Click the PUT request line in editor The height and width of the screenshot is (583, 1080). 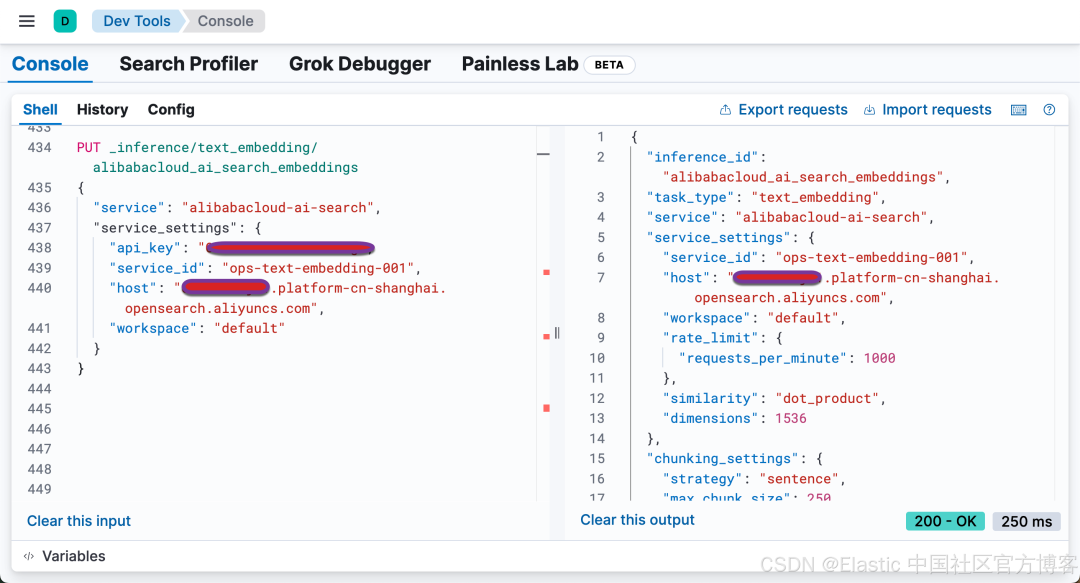[x=196, y=147]
